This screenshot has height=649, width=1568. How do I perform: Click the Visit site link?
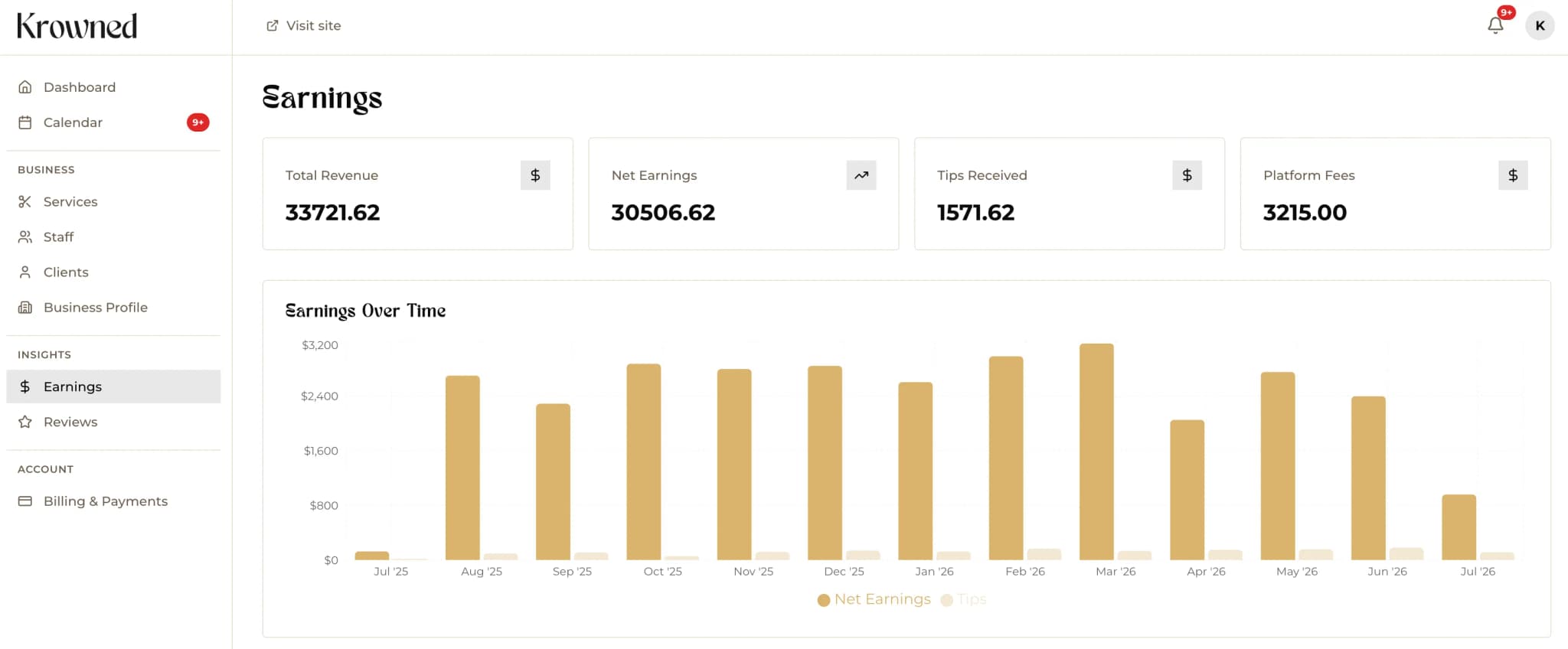(x=304, y=26)
